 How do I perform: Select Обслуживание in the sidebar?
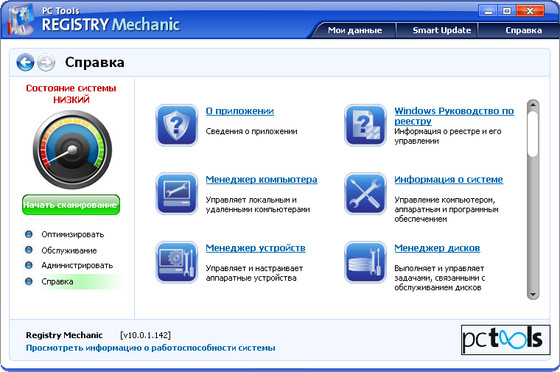[69, 251]
